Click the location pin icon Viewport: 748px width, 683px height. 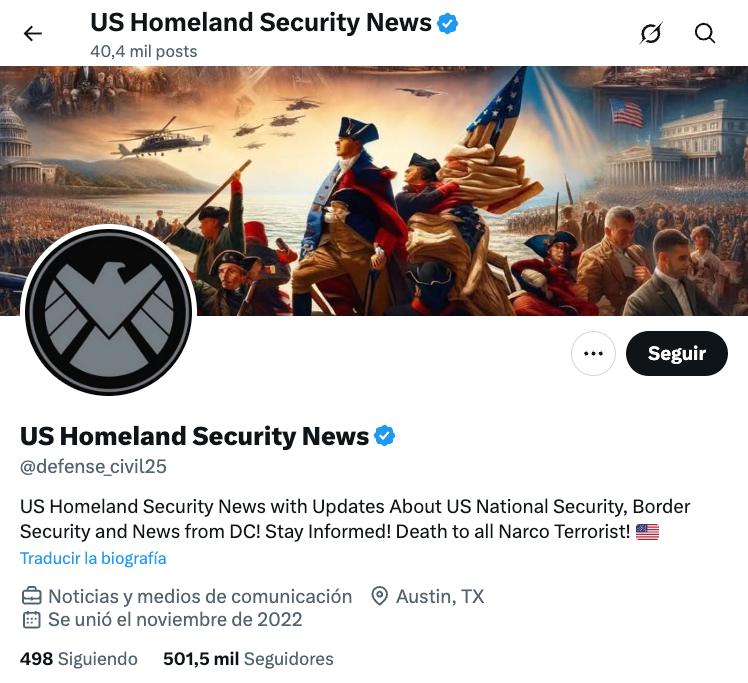click(x=379, y=596)
